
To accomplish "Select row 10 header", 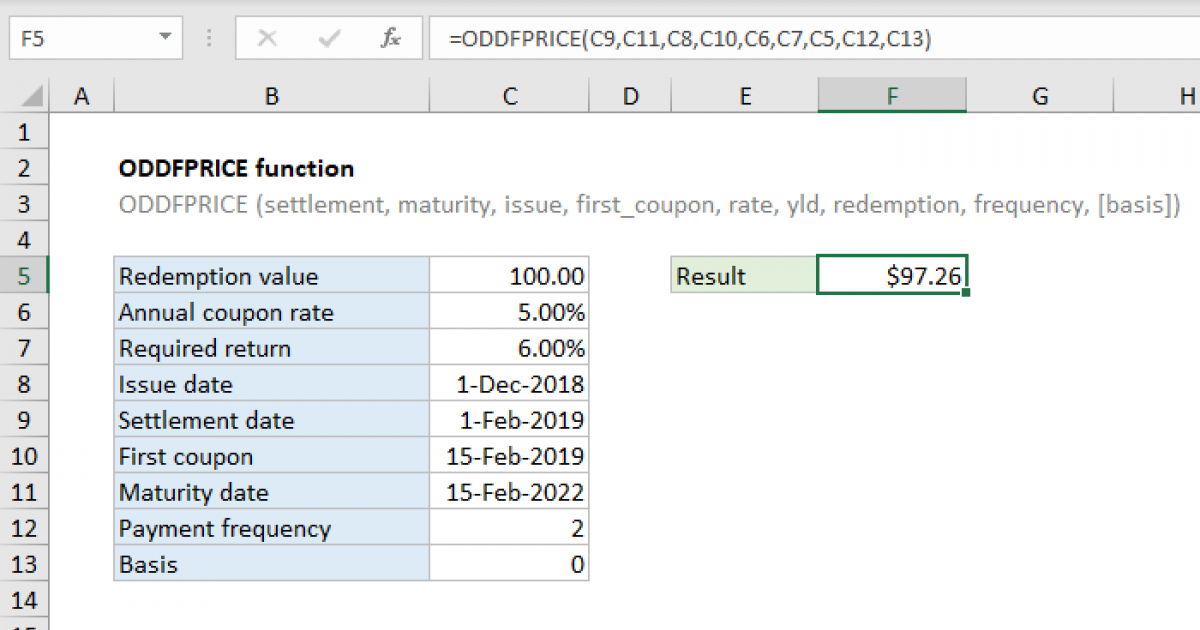I will point(25,456).
